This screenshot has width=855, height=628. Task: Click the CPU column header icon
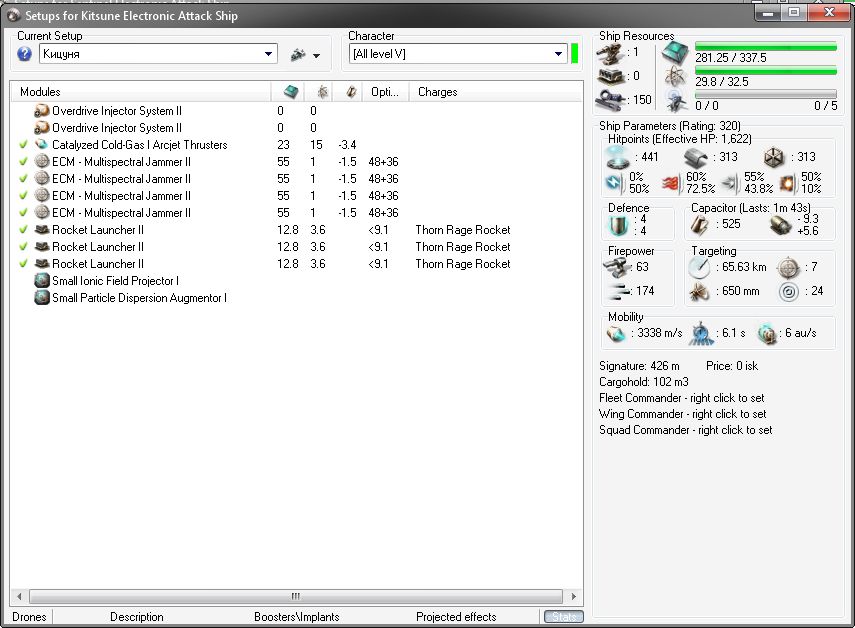pyautogui.click(x=291, y=92)
